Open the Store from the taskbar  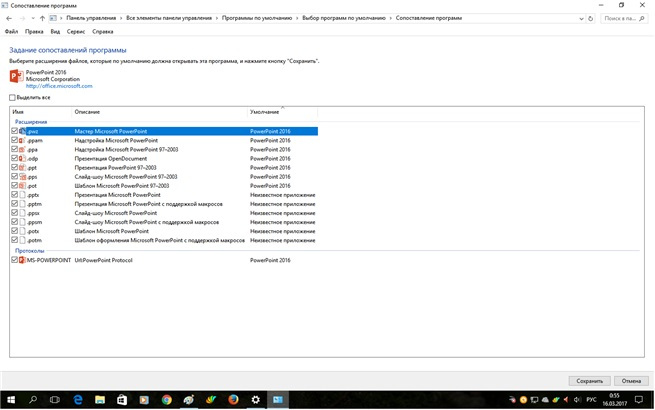(x=122, y=400)
